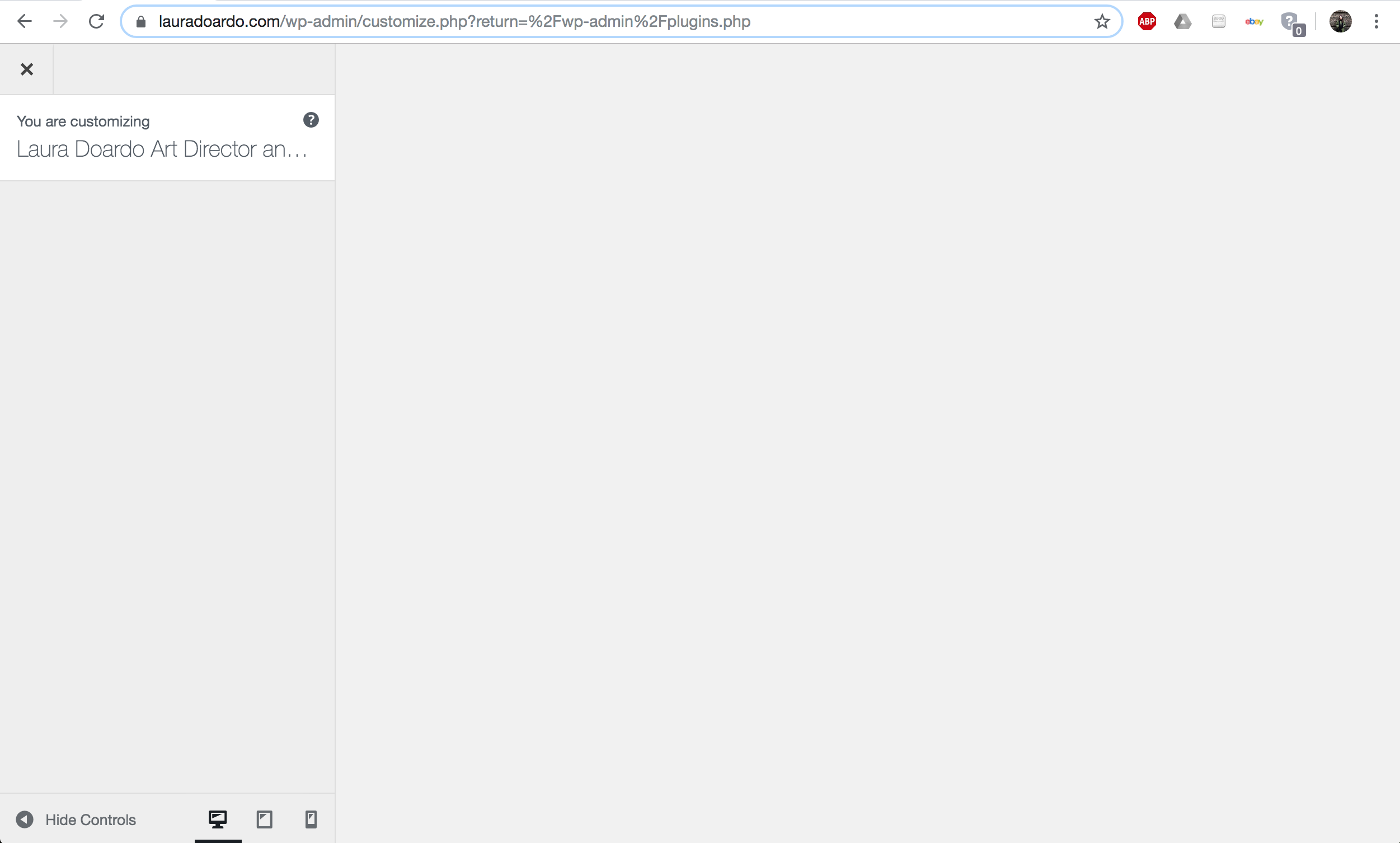Reload the current page

[96, 22]
